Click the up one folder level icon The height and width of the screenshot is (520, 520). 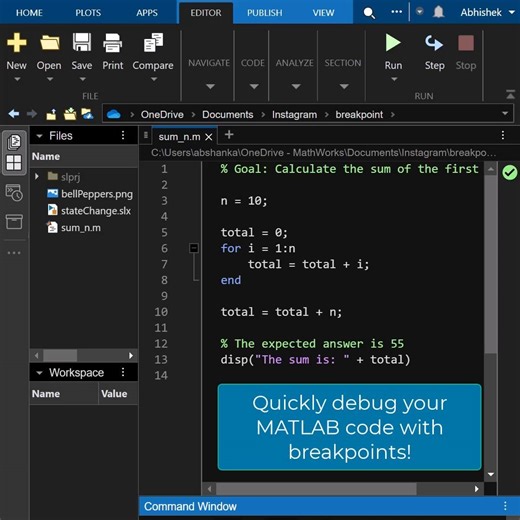51,114
